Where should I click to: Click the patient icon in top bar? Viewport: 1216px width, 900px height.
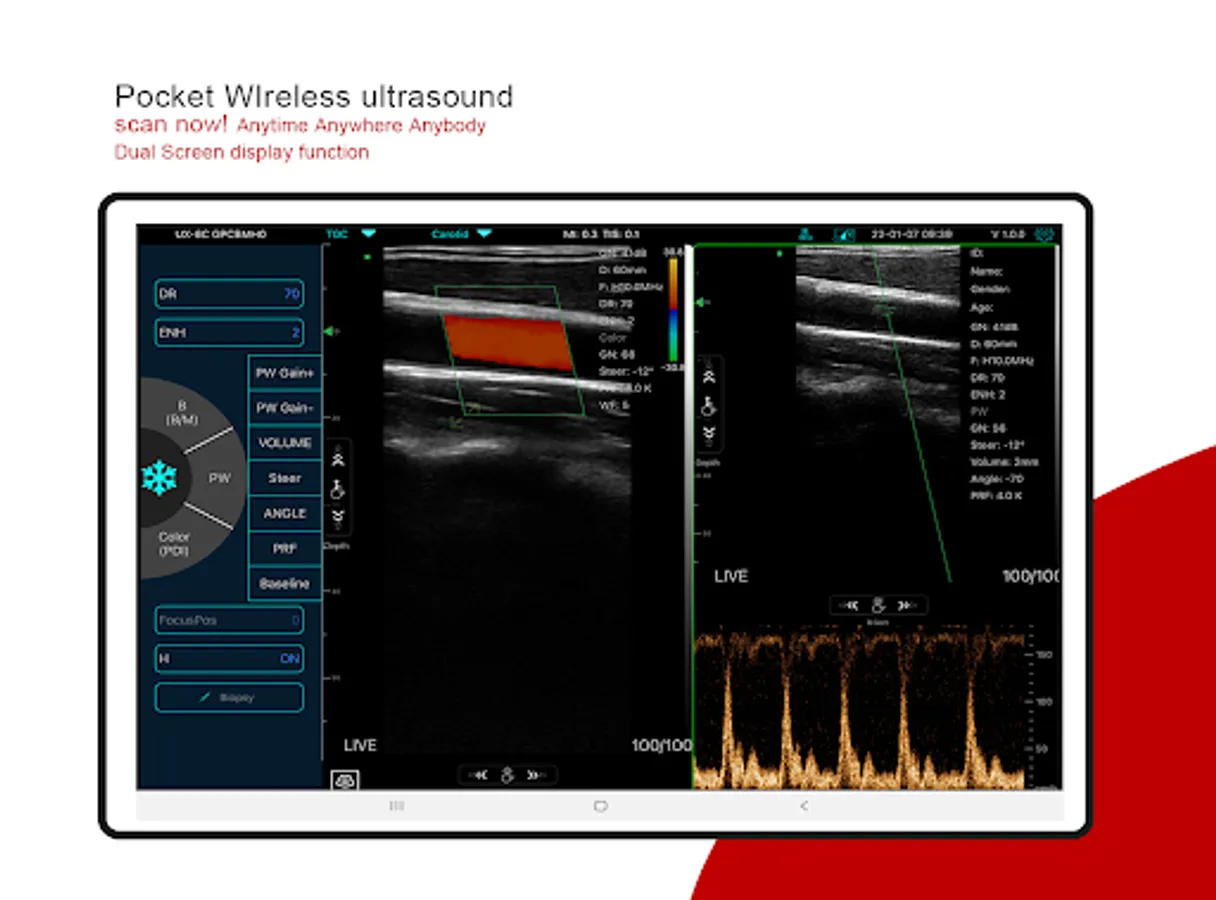click(x=805, y=234)
